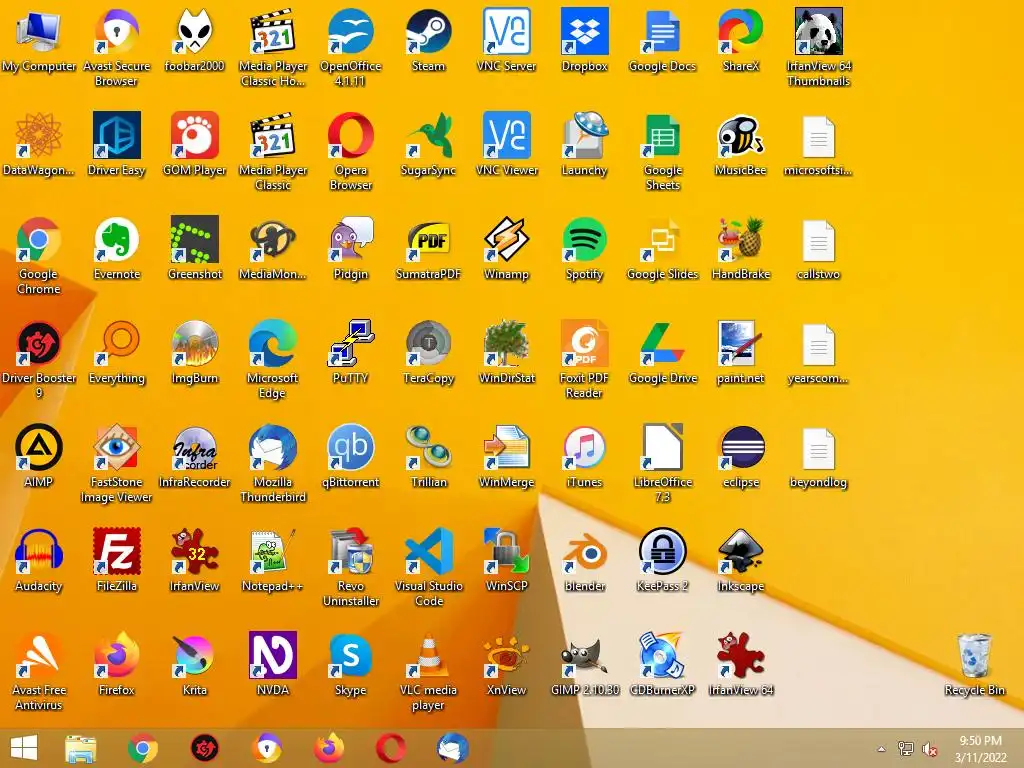The width and height of the screenshot is (1024, 768).
Task: Select the paint.net shortcut
Action: 741,344
